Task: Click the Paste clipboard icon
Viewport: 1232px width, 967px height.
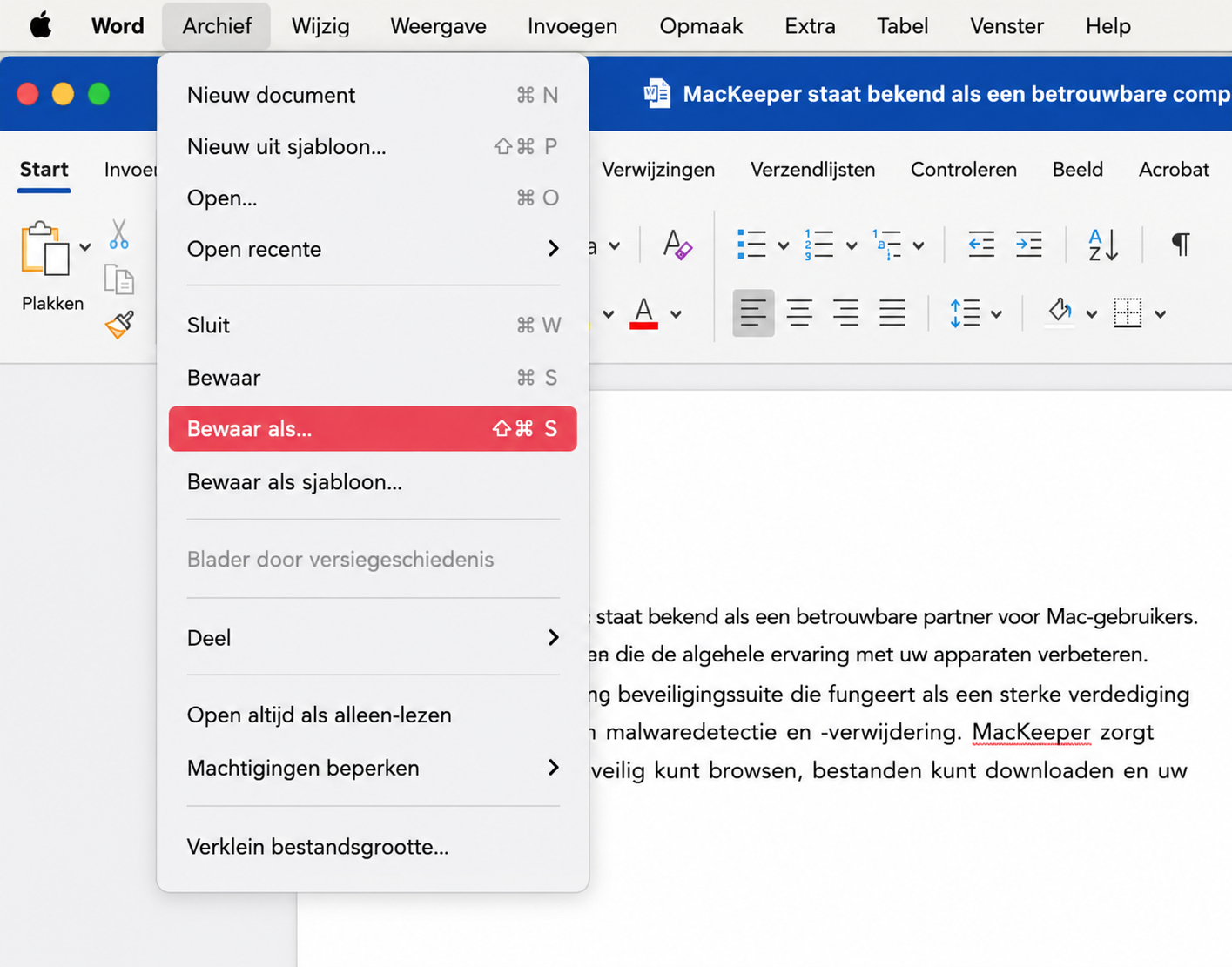Action: pyautogui.click(x=45, y=249)
